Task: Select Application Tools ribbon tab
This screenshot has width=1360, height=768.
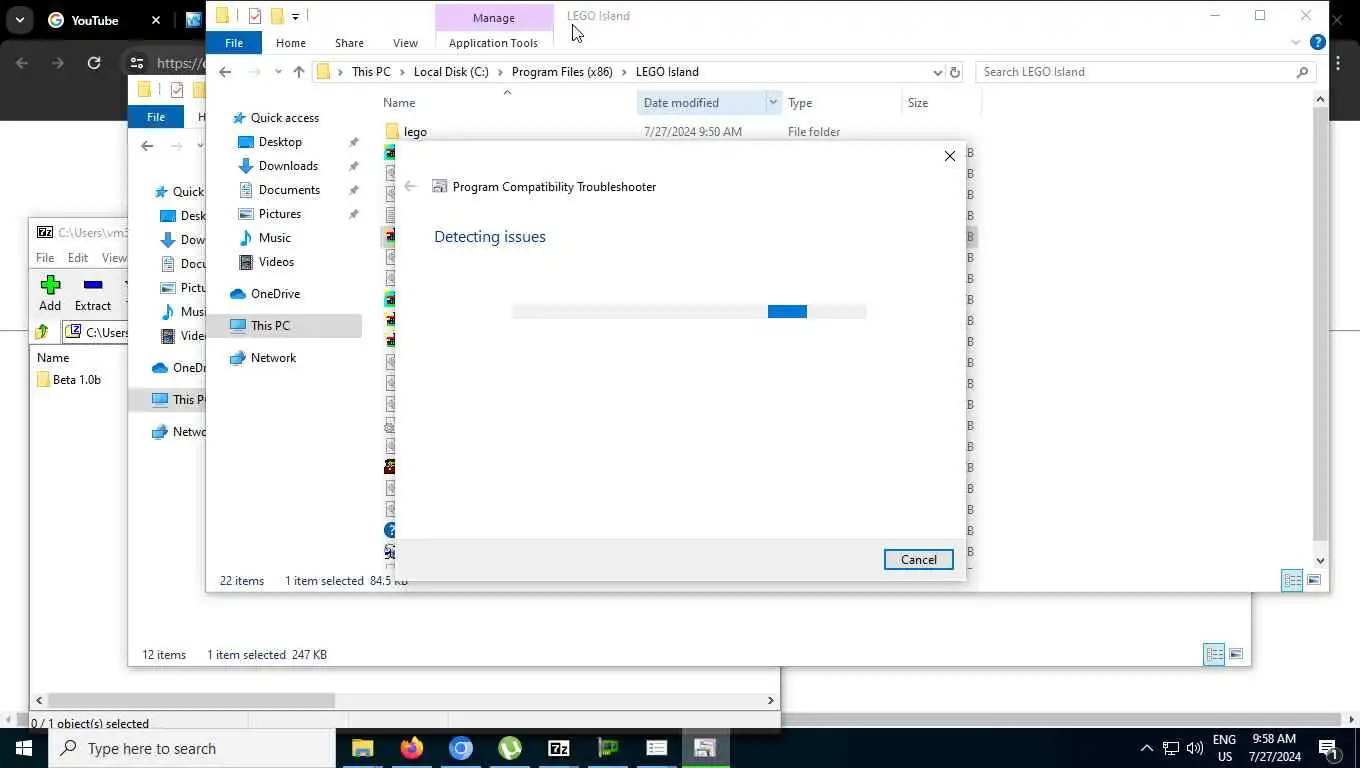Action: point(493,43)
